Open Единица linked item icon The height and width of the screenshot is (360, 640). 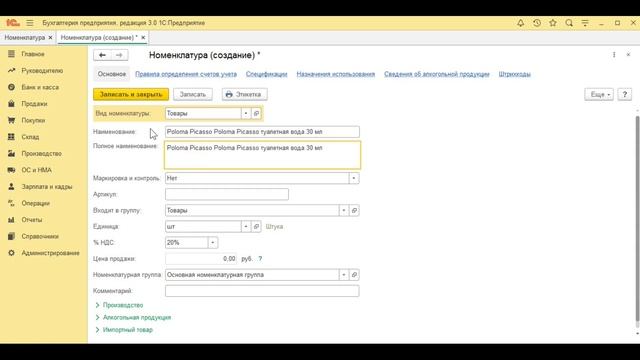[256, 227]
